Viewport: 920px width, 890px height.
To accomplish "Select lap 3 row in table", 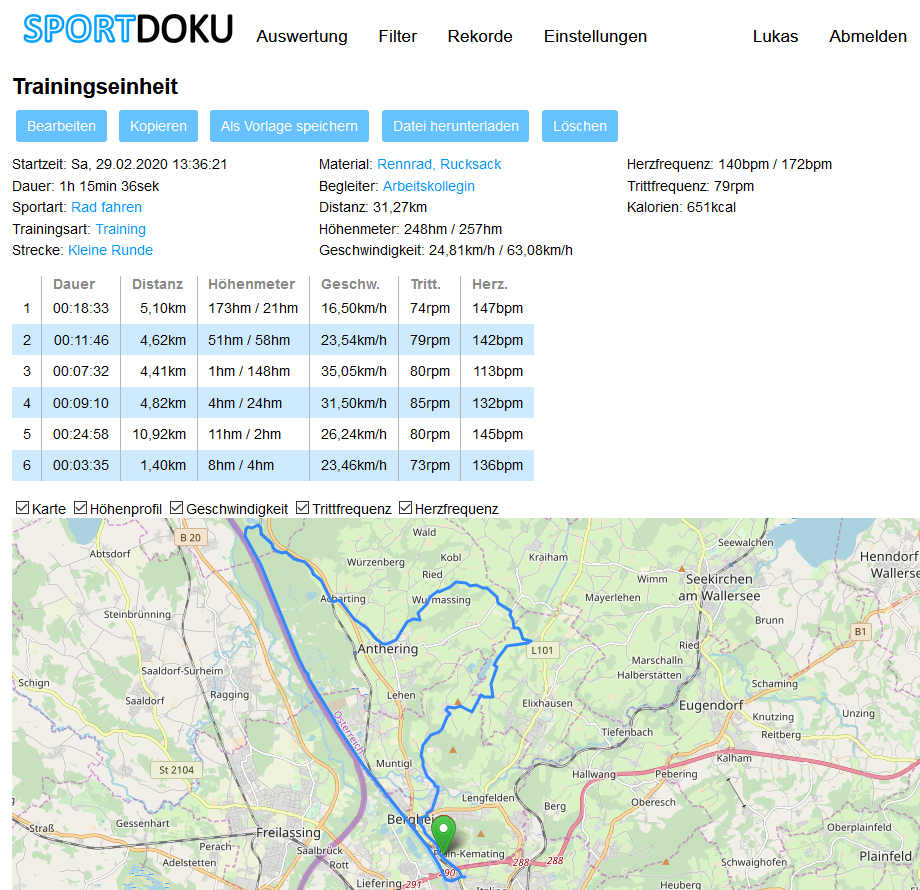I will [x=272, y=372].
